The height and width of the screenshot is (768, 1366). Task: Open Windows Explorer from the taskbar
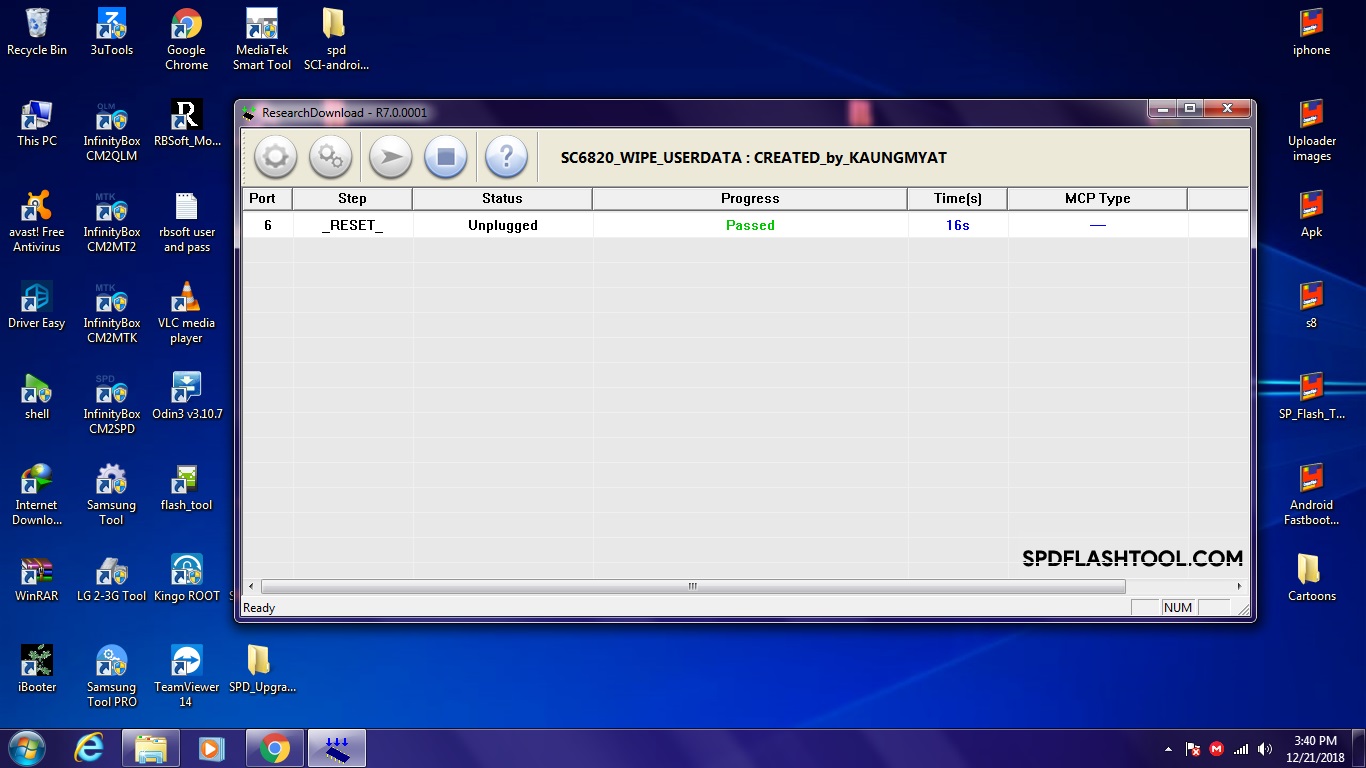click(x=151, y=748)
